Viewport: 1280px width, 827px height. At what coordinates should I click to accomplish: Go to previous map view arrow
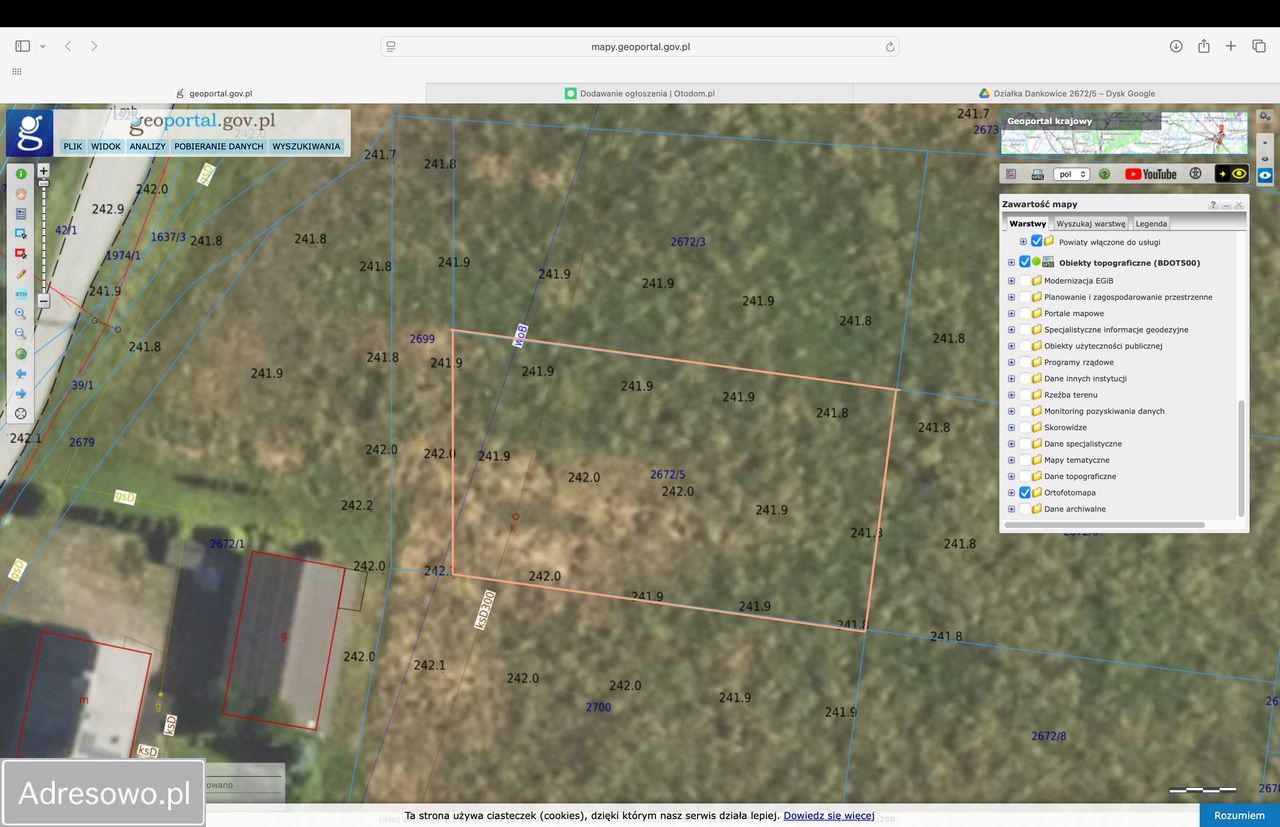click(x=20, y=374)
